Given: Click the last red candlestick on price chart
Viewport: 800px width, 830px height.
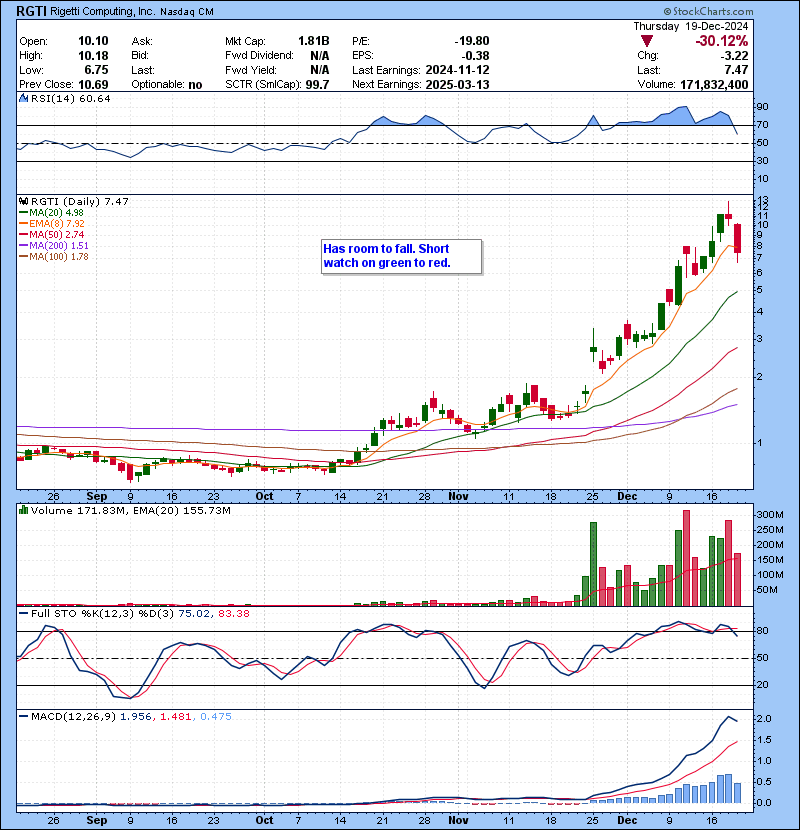Looking at the screenshot, I should tap(737, 239).
